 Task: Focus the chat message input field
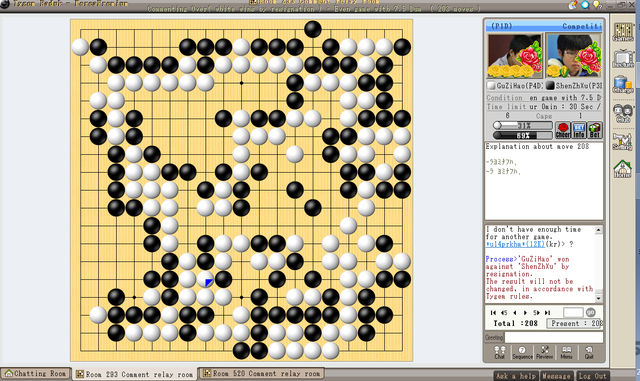pyautogui.click(x=554, y=337)
